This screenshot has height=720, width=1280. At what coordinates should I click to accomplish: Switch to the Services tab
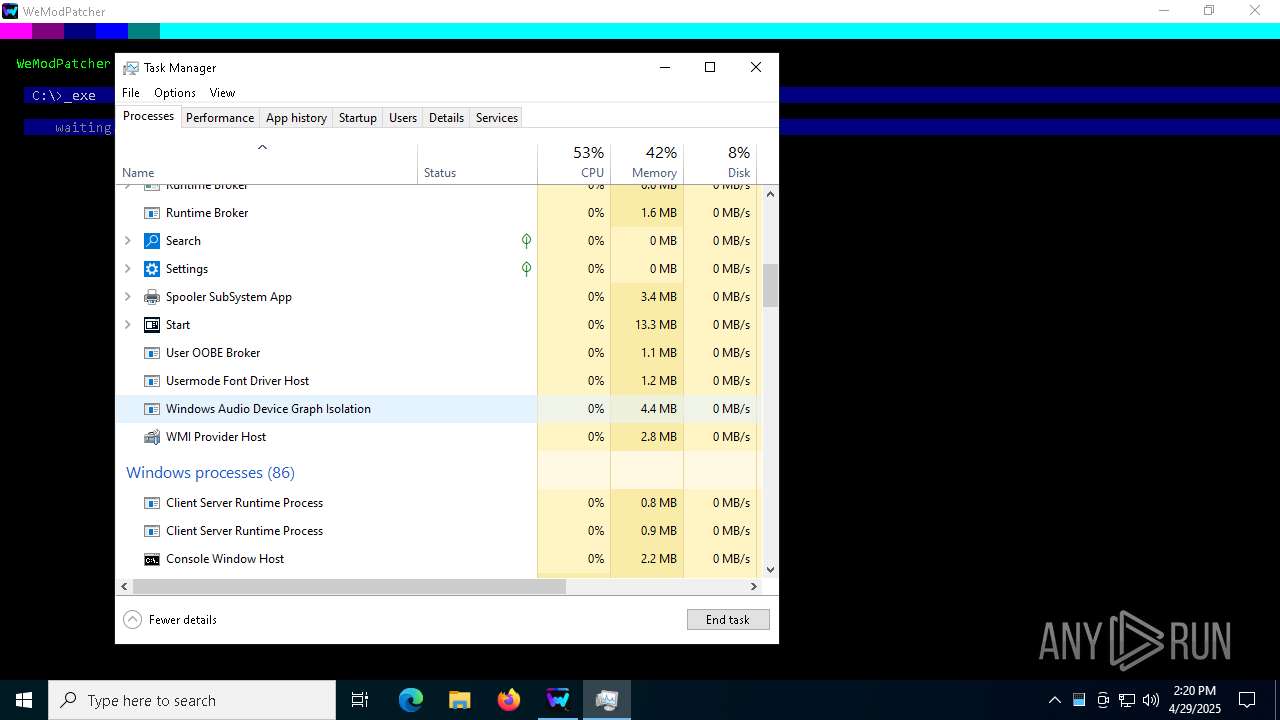pos(497,118)
